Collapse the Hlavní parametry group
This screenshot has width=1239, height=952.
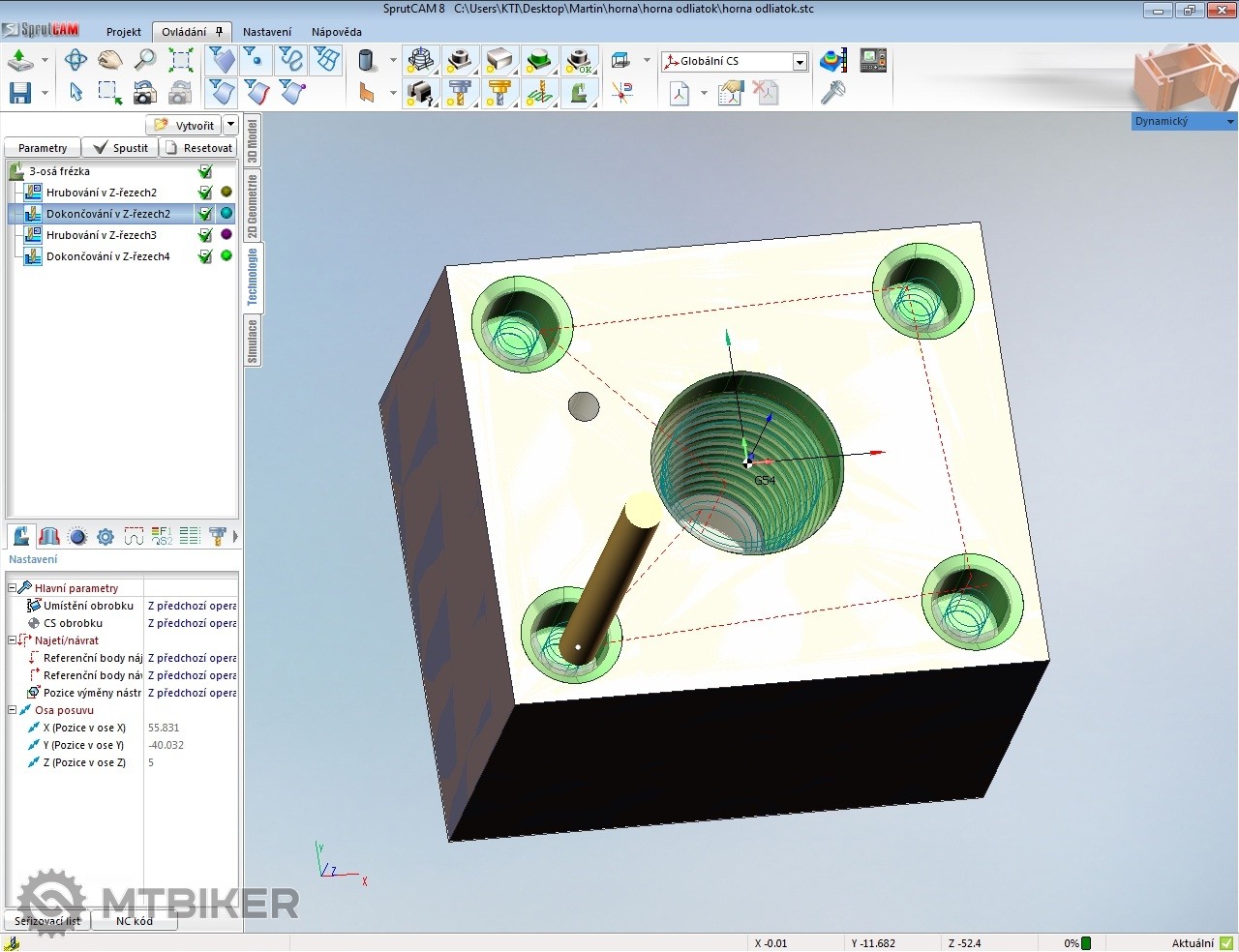(13, 588)
